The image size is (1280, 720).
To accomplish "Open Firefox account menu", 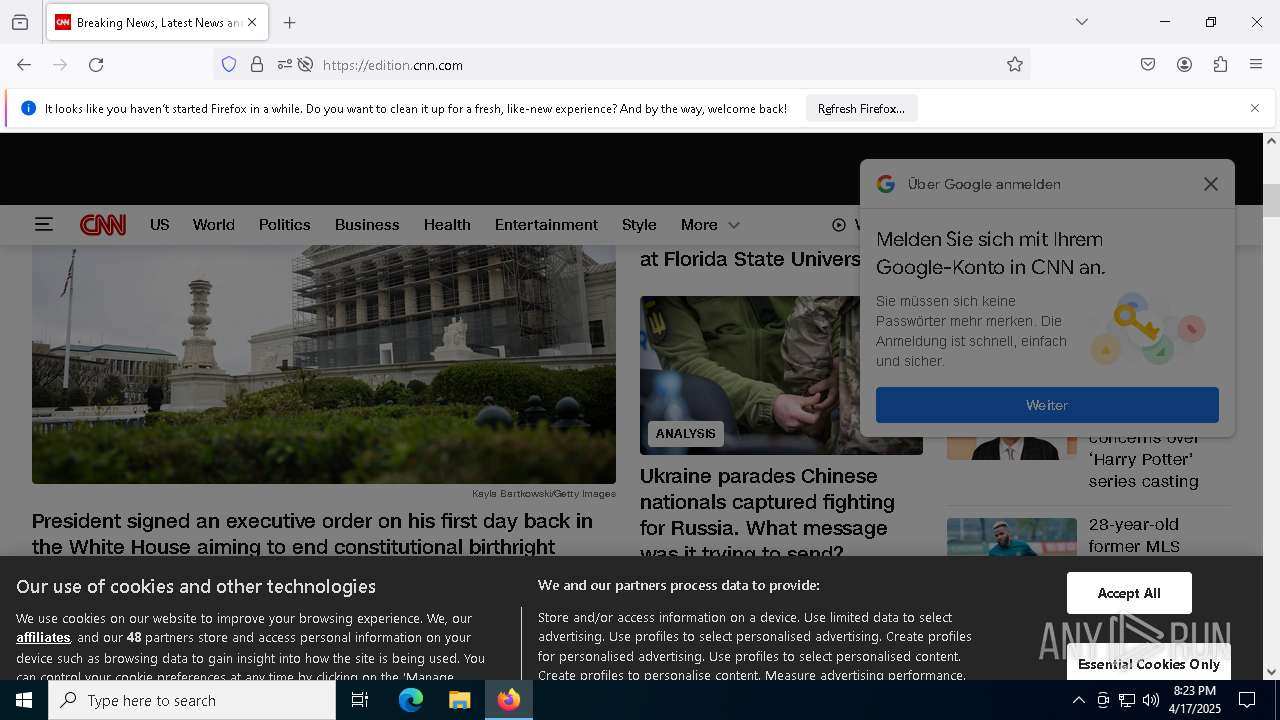I will tap(1184, 65).
